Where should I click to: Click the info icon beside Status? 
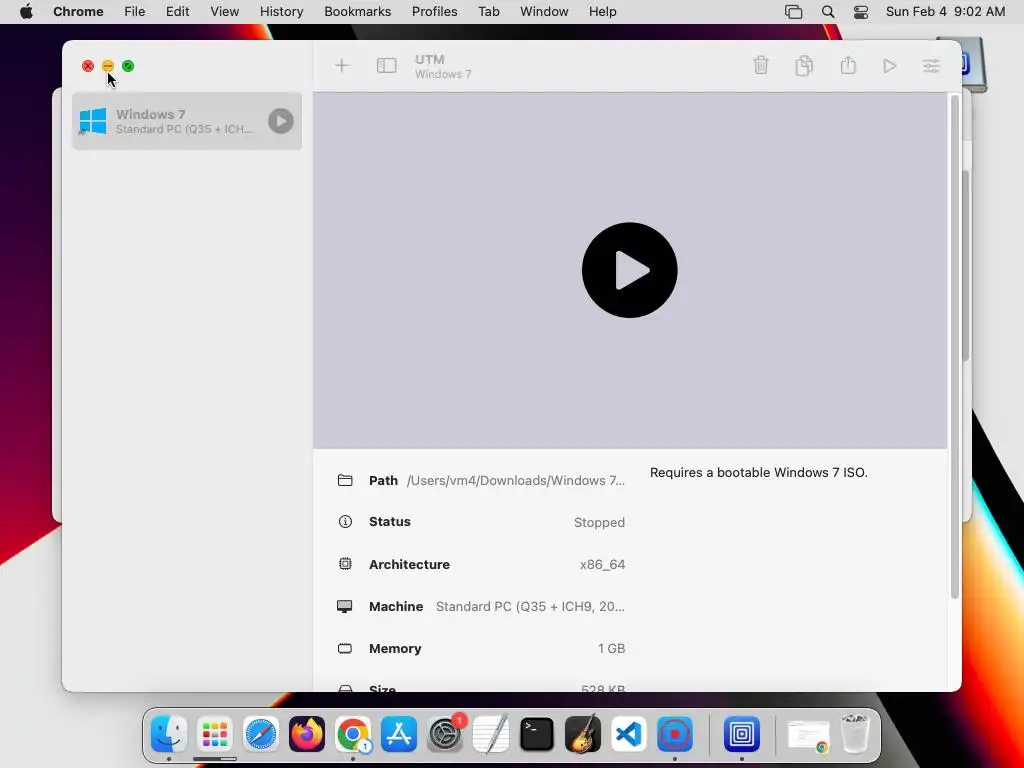click(x=345, y=522)
